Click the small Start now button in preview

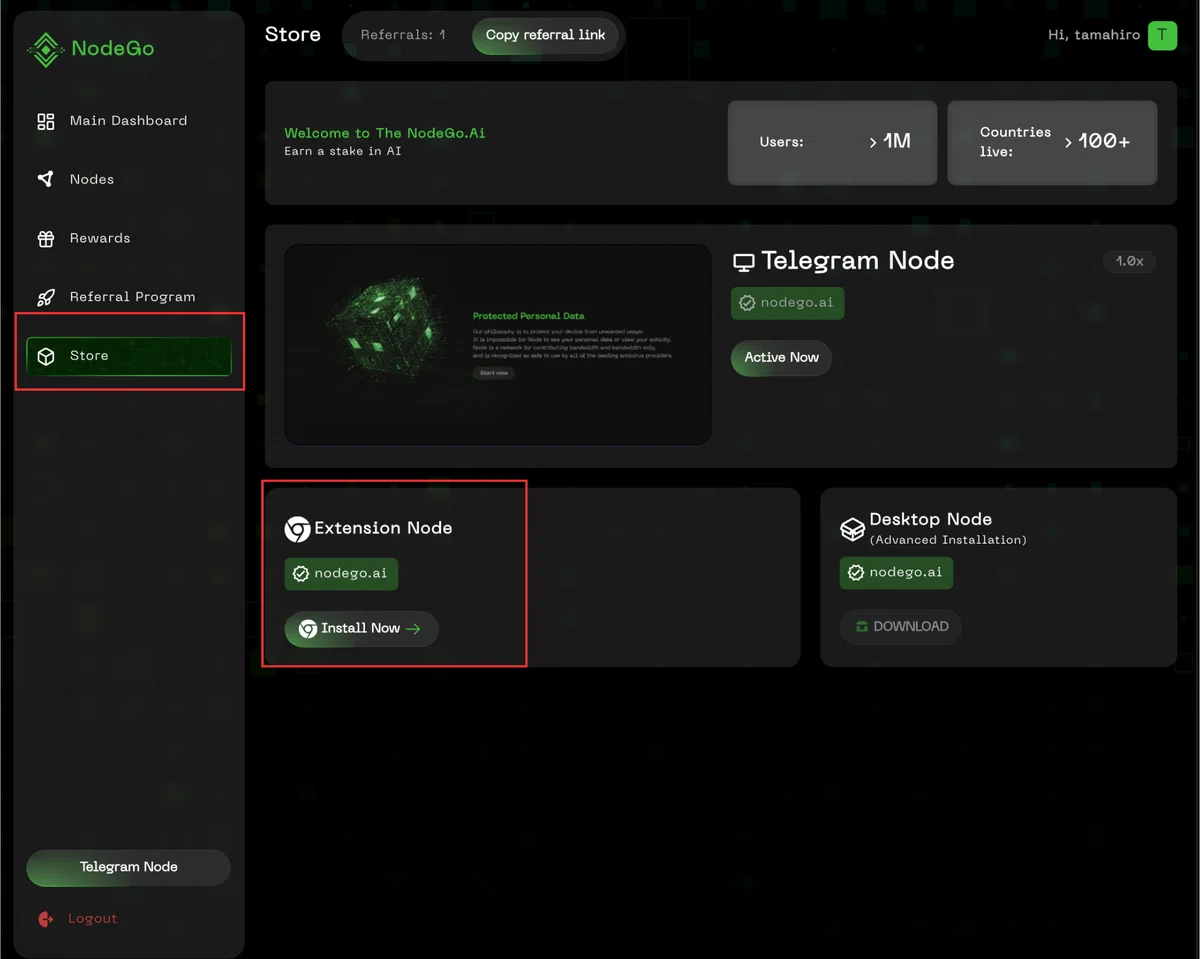[494, 373]
